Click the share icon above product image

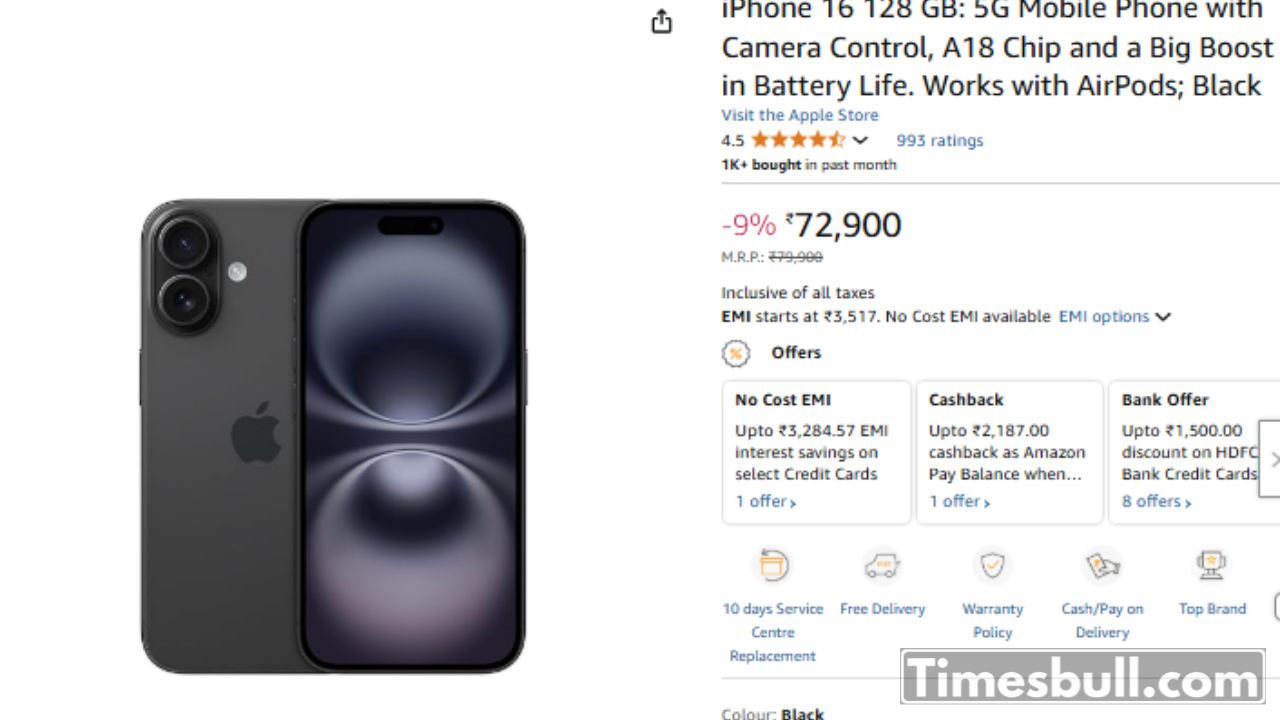pos(661,22)
